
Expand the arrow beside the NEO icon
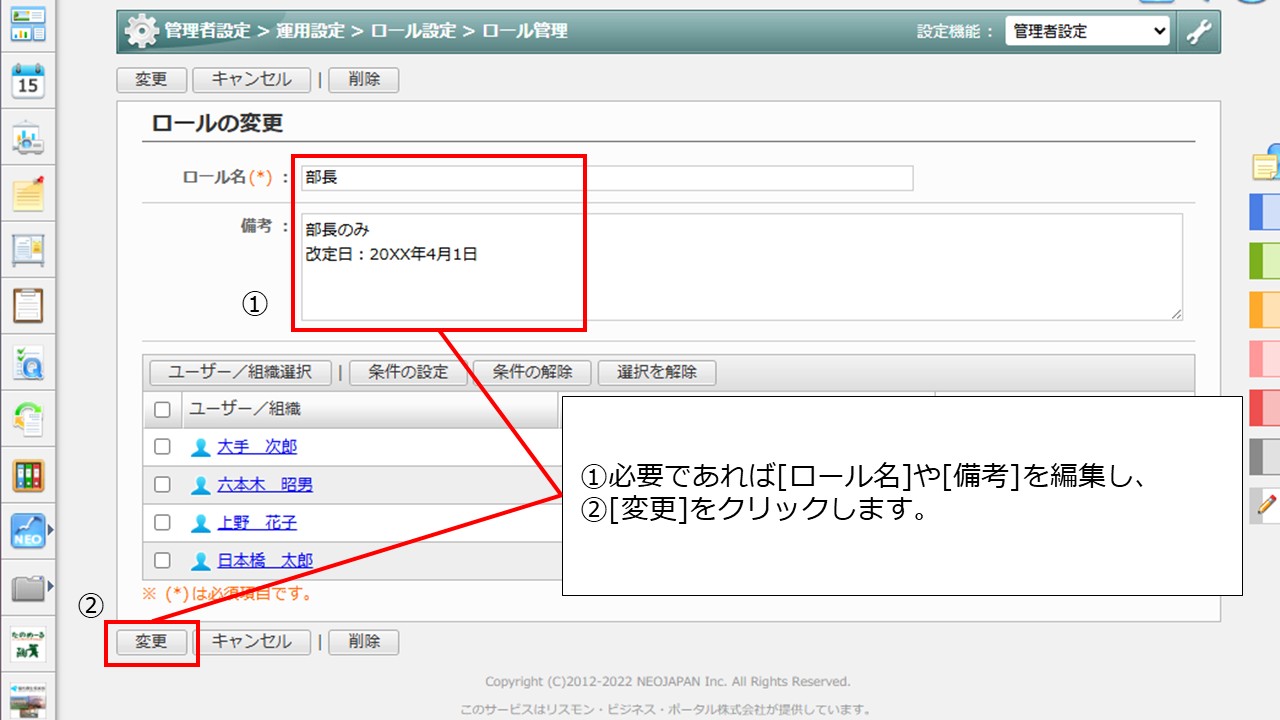coord(50,531)
